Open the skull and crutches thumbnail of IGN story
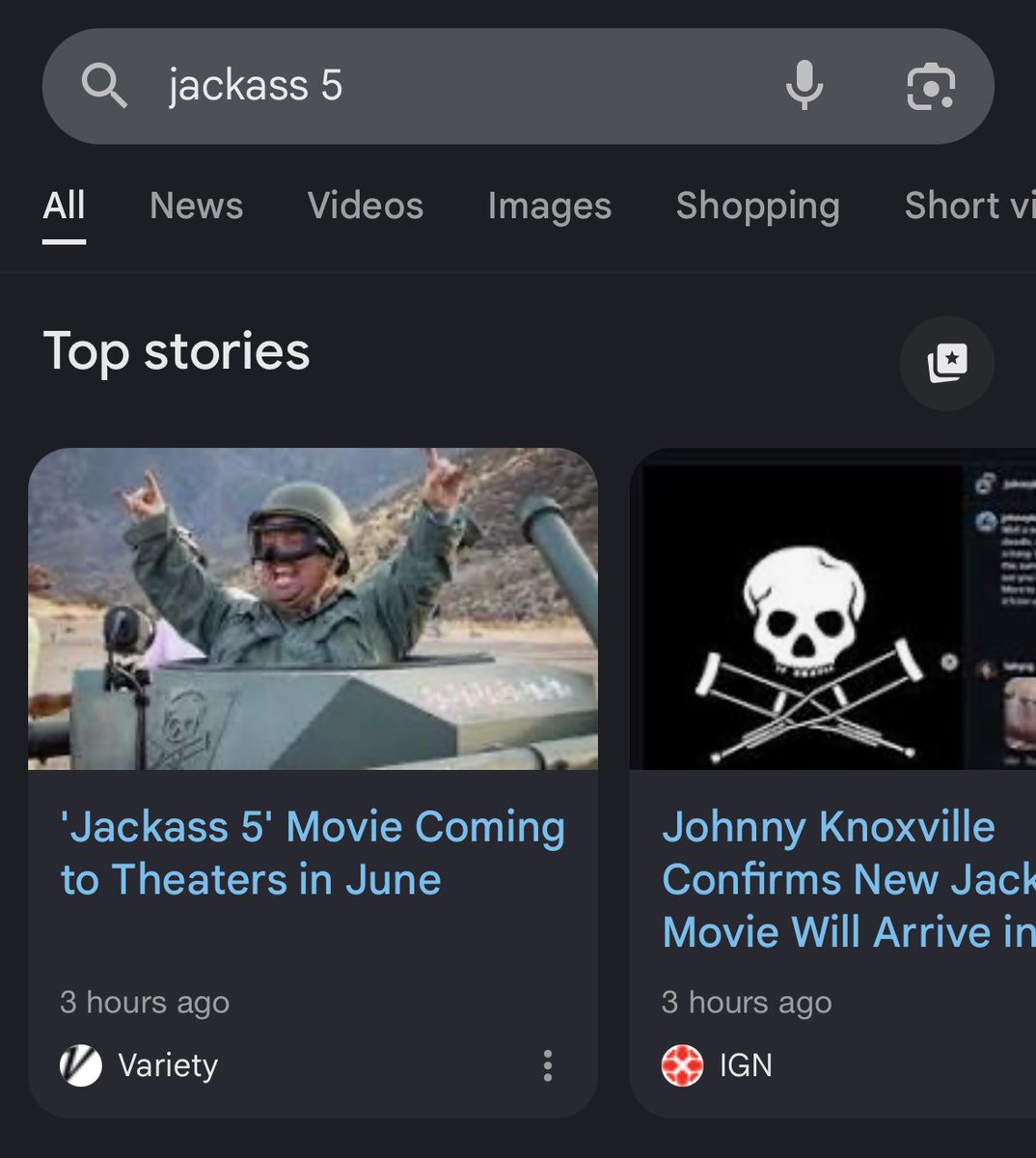The height and width of the screenshot is (1158, 1036). click(832, 609)
